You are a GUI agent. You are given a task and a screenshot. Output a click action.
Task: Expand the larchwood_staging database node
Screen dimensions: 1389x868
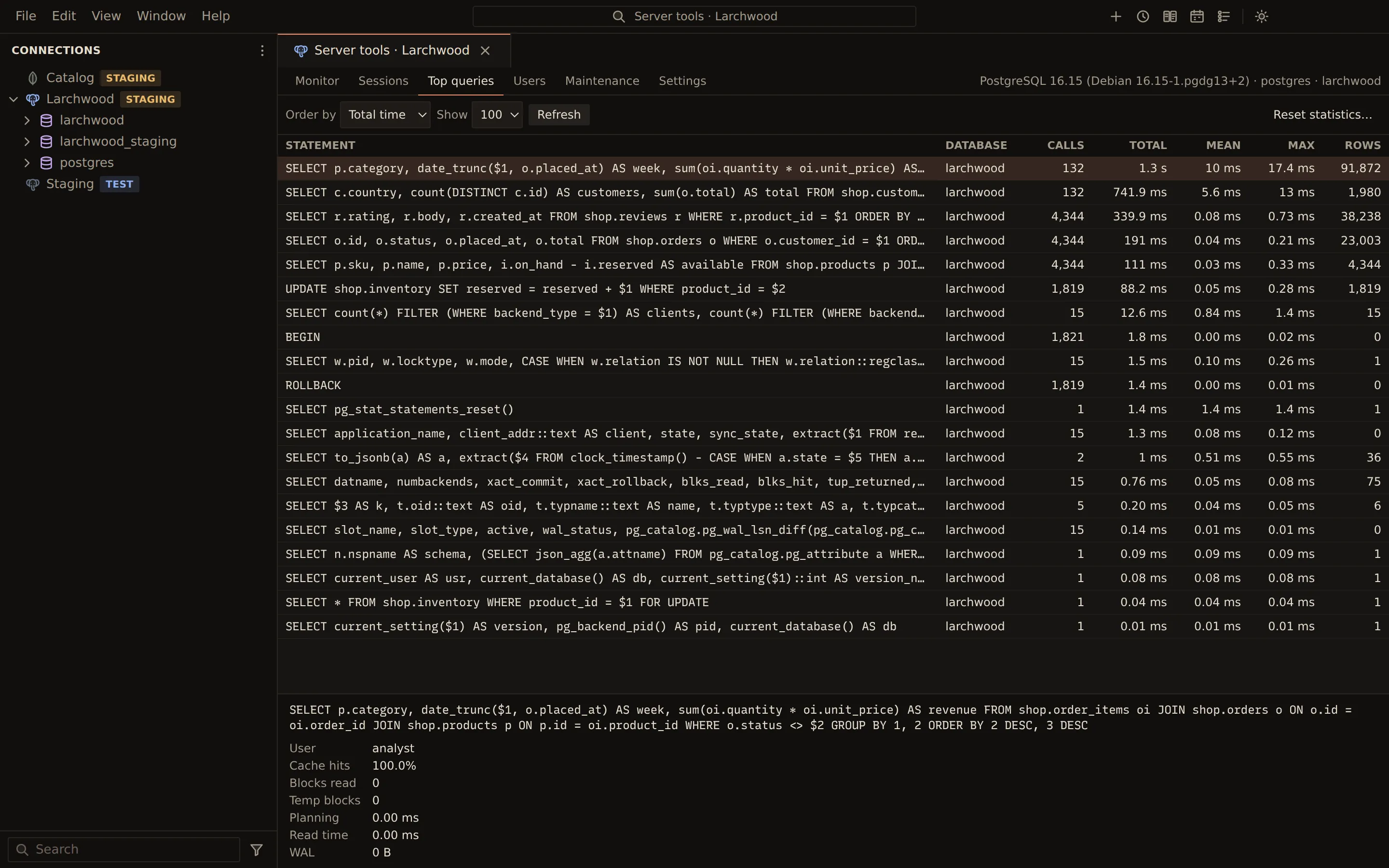point(27,141)
